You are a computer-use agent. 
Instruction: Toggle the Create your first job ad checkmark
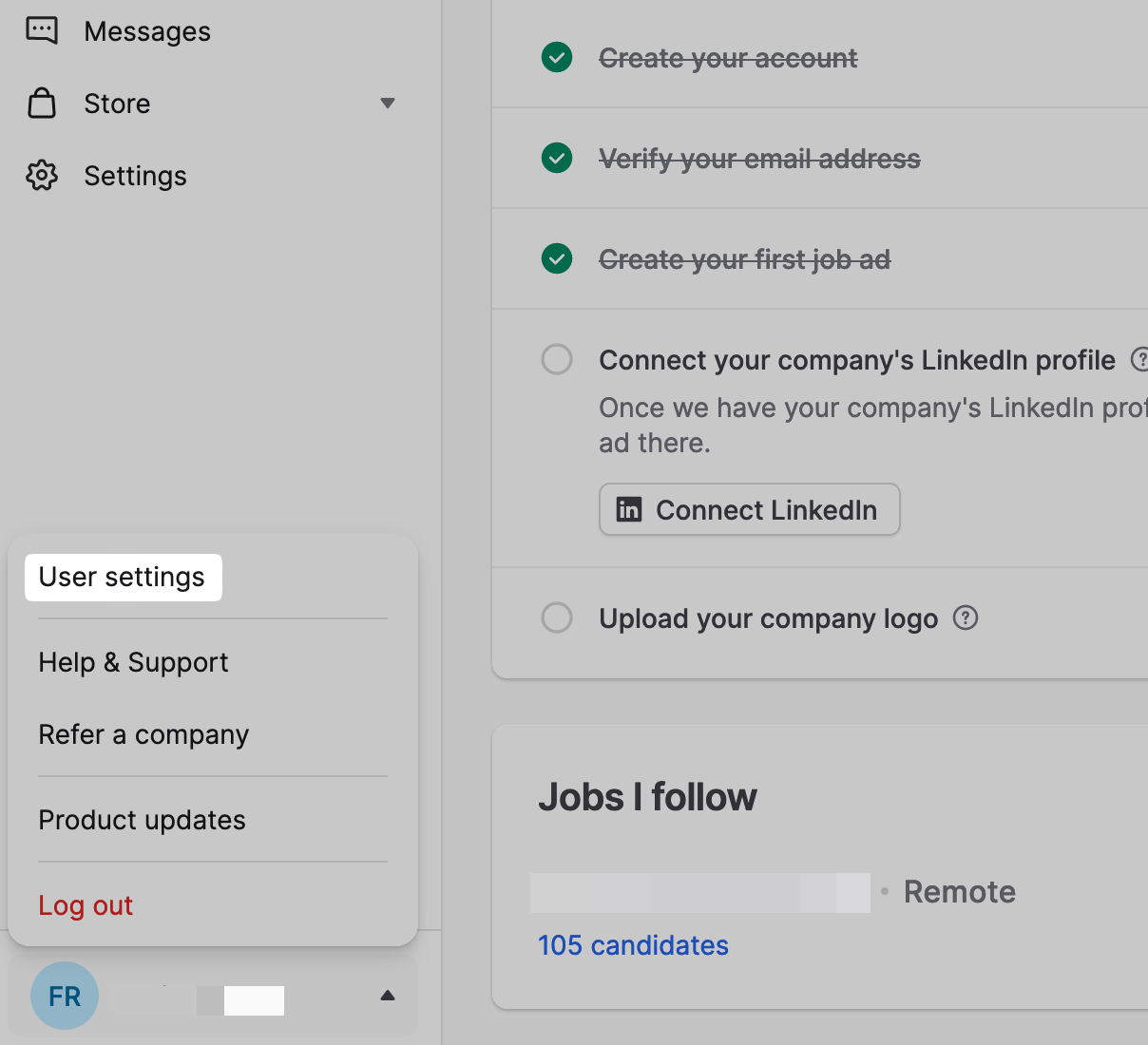tap(557, 259)
